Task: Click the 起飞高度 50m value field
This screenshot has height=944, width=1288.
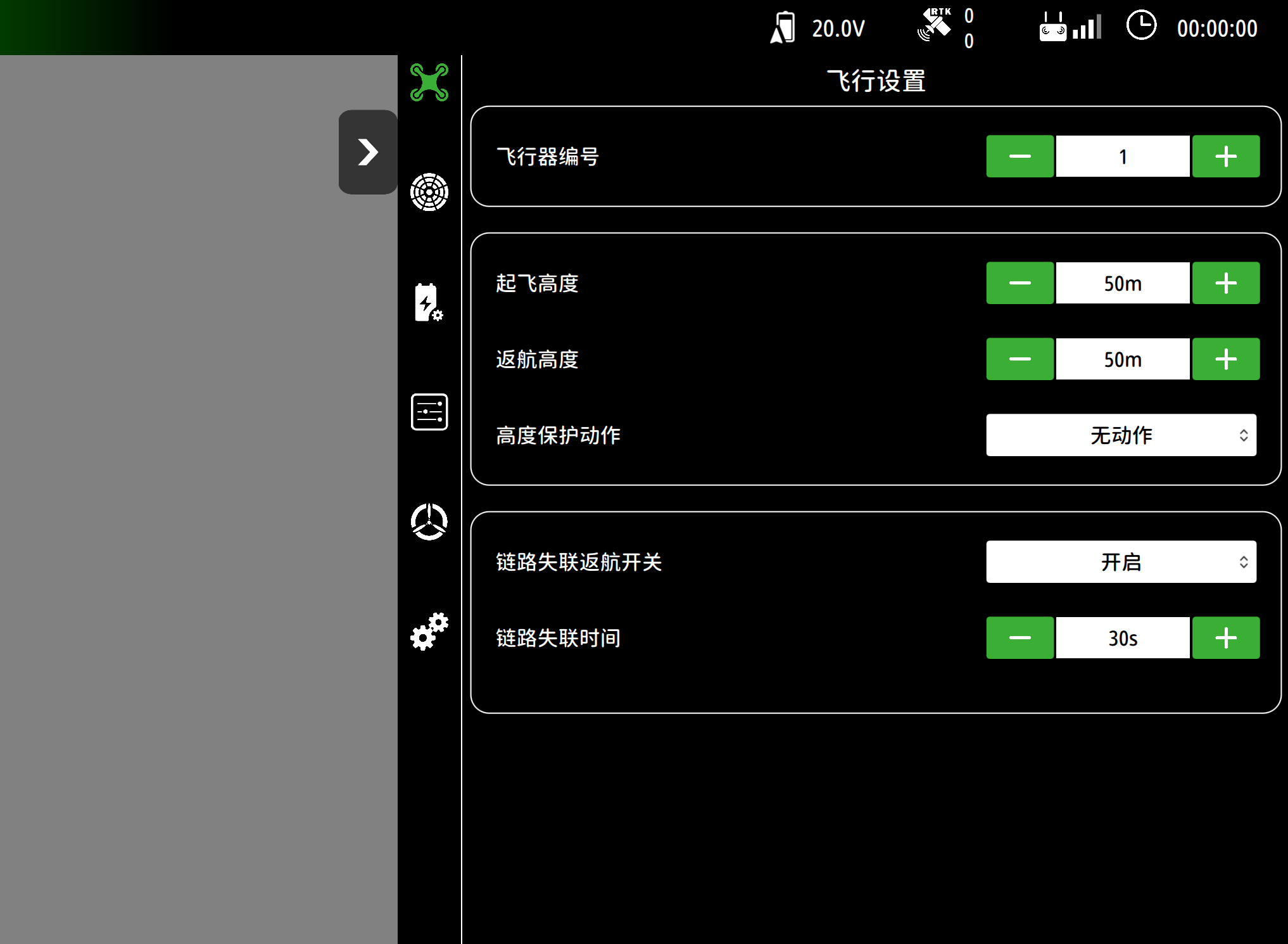Action: pos(1122,283)
